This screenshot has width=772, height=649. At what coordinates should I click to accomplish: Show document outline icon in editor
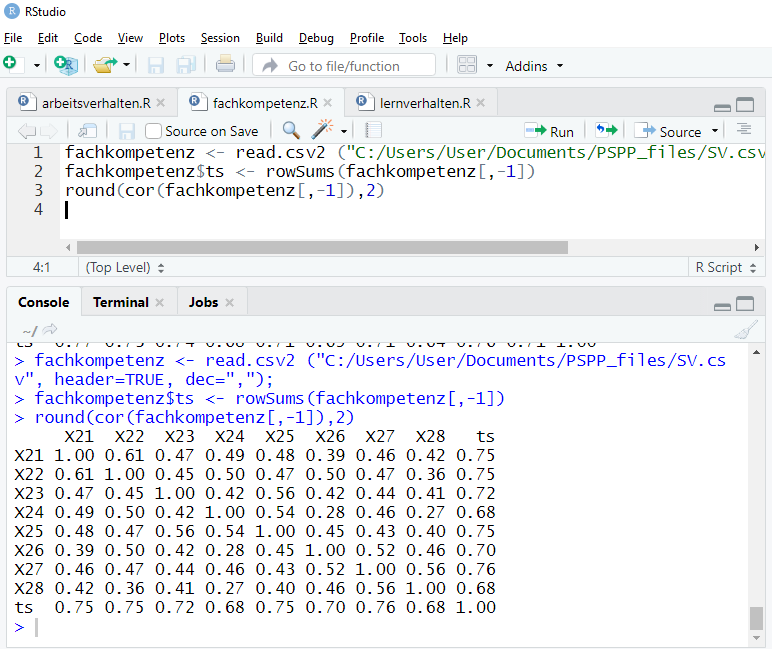744,131
